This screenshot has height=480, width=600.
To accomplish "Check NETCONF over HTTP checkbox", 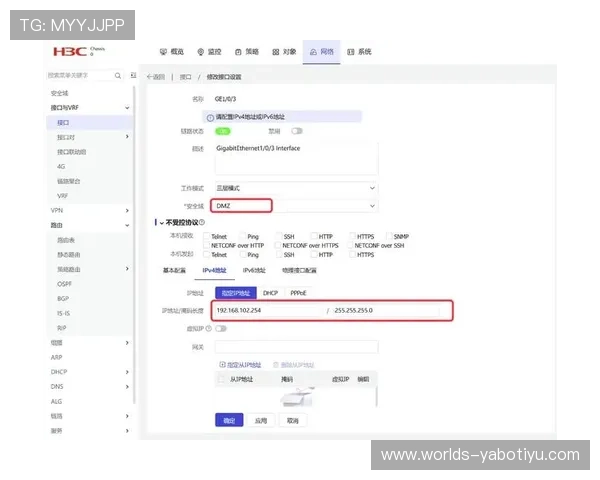I will coord(207,245).
